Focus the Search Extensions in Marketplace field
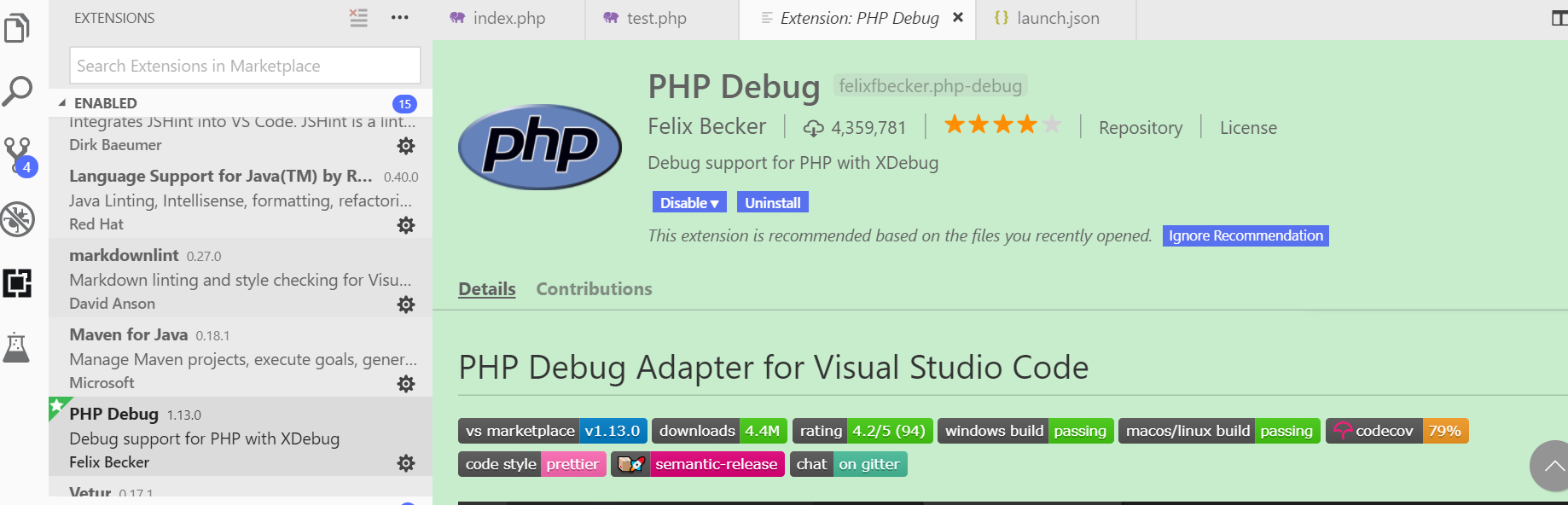Image resolution: width=1568 pixels, height=505 pixels. [245, 66]
